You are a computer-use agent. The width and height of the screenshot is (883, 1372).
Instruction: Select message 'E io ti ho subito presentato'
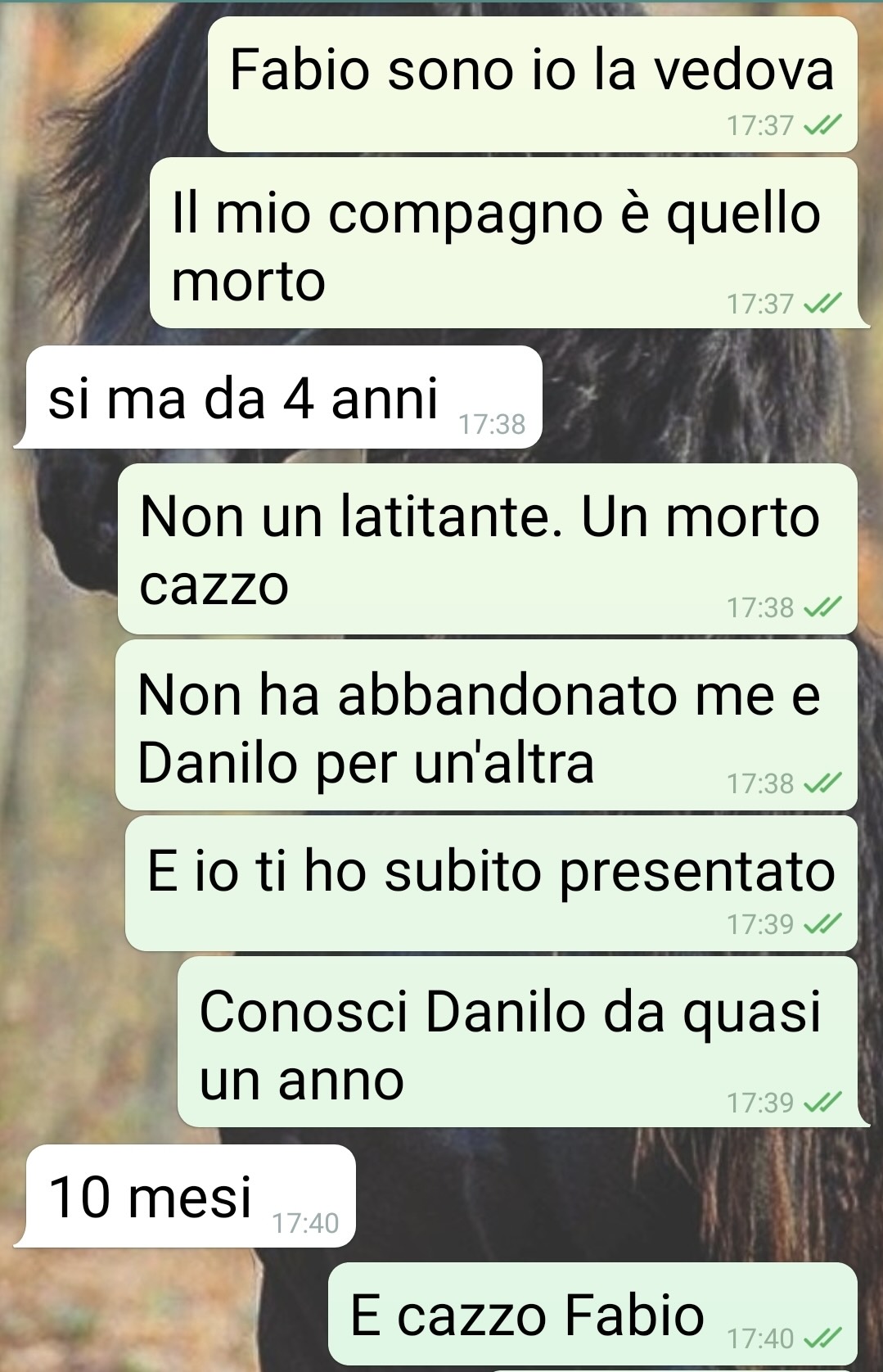[491, 883]
